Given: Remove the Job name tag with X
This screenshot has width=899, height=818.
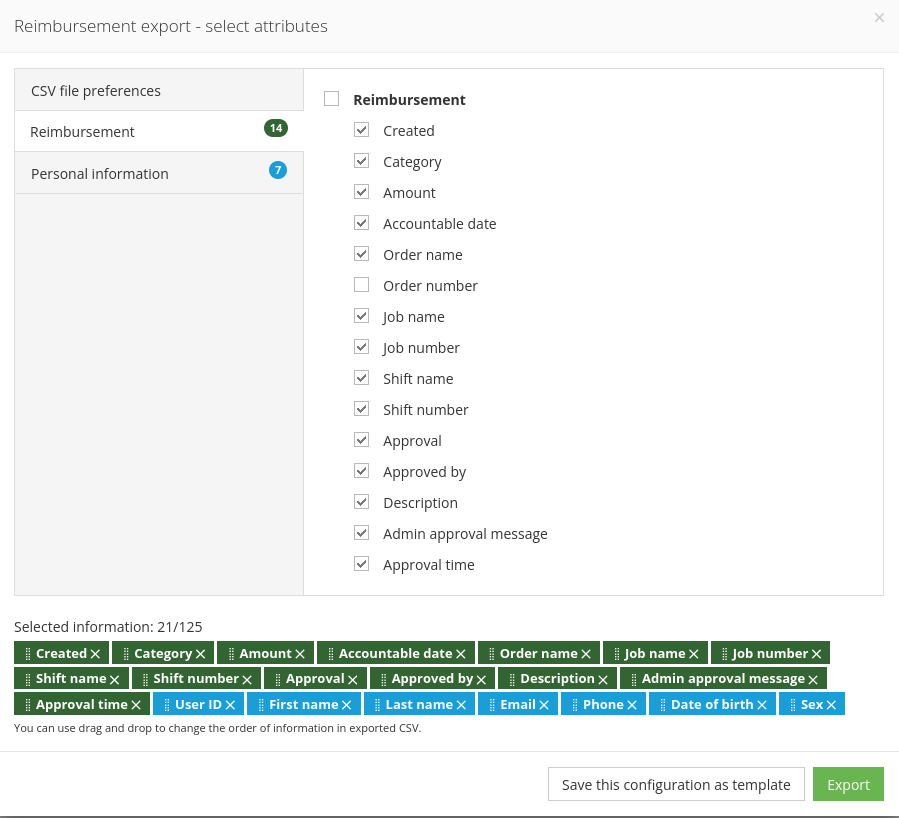Looking at the screenshot, I should coord(694,653).
